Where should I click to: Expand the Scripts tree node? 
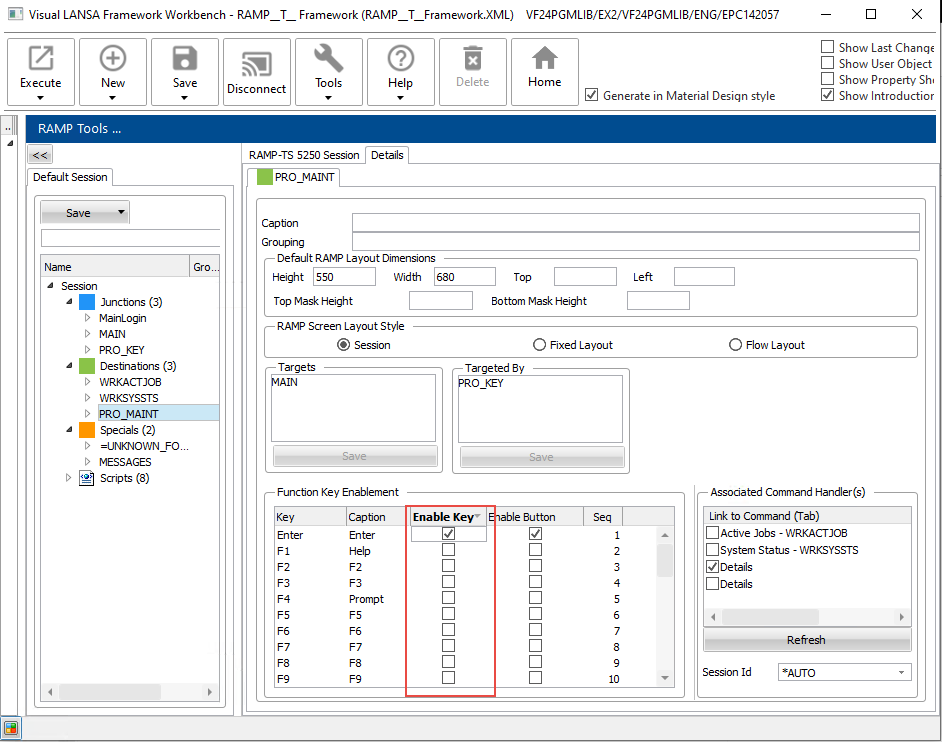click(69, 478)
